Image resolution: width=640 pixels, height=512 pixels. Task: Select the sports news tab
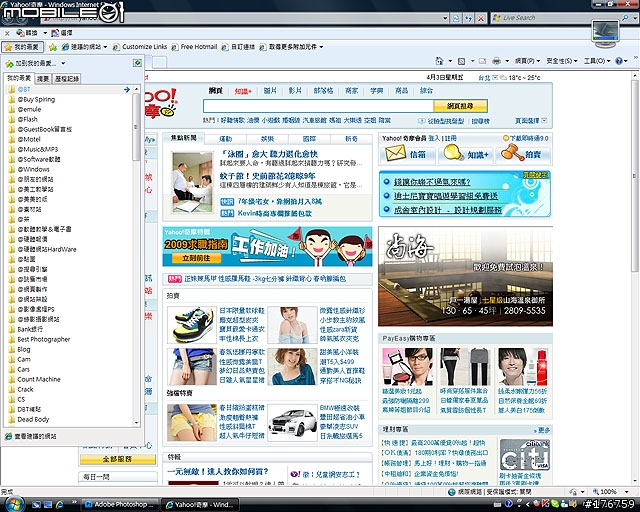(226, 139)
